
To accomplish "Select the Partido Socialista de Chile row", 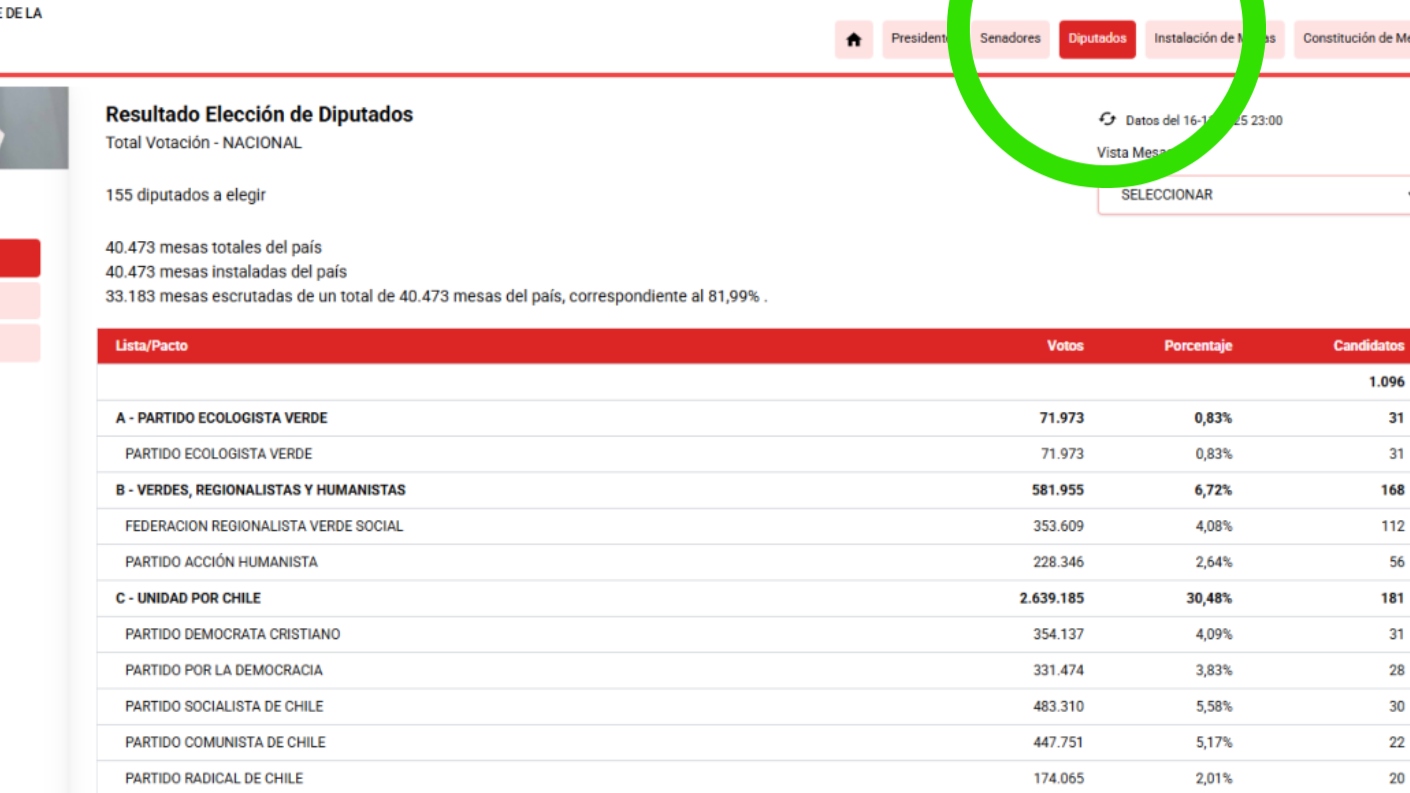I will (224, 706).
